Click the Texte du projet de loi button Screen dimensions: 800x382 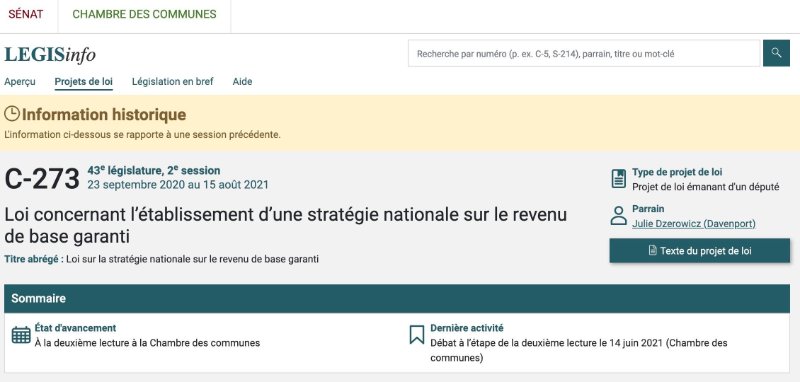click(699, 251)
